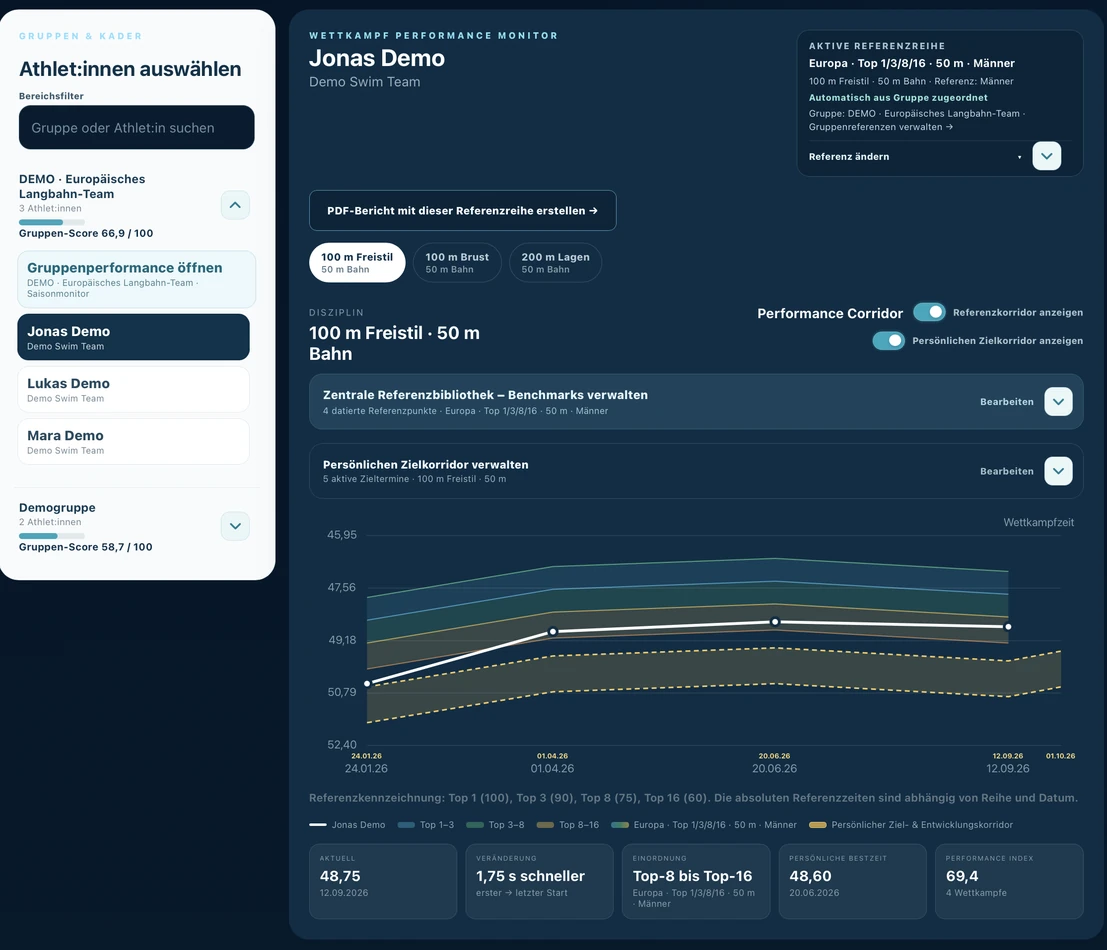Click Bearbeiten for Persönlichen Zielkorridor
This screenshot has width=1107, height=950.
click(x=1006, y=471)
